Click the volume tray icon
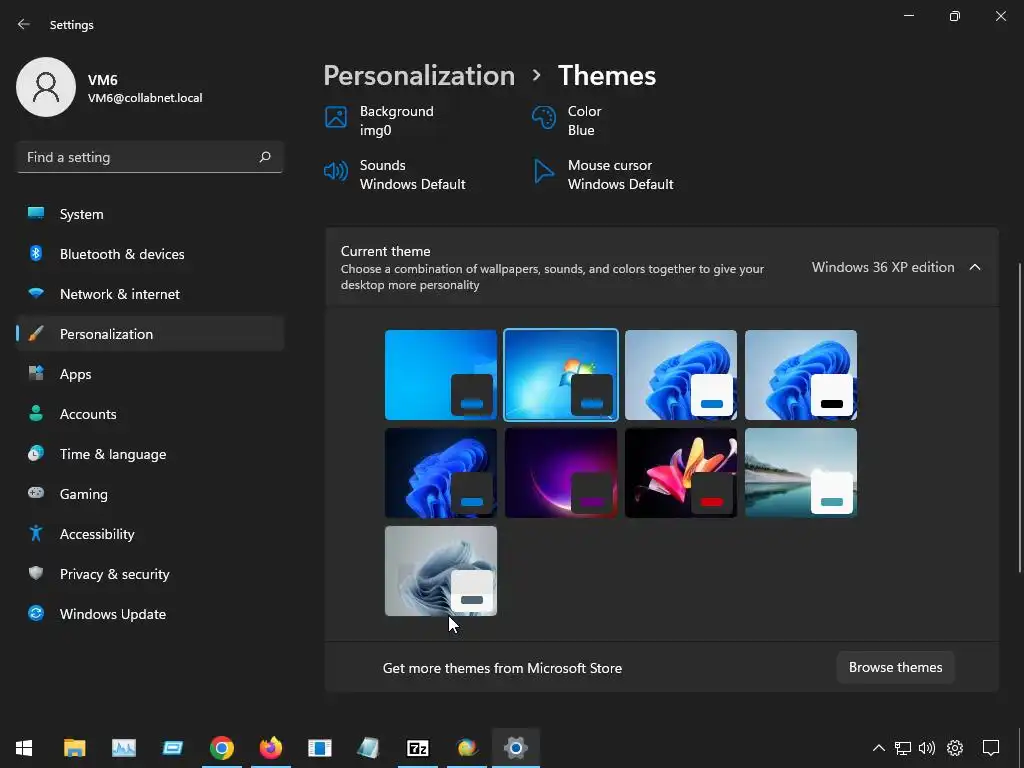This screenshot has height=768, width=1024. [x=927, y=748]
